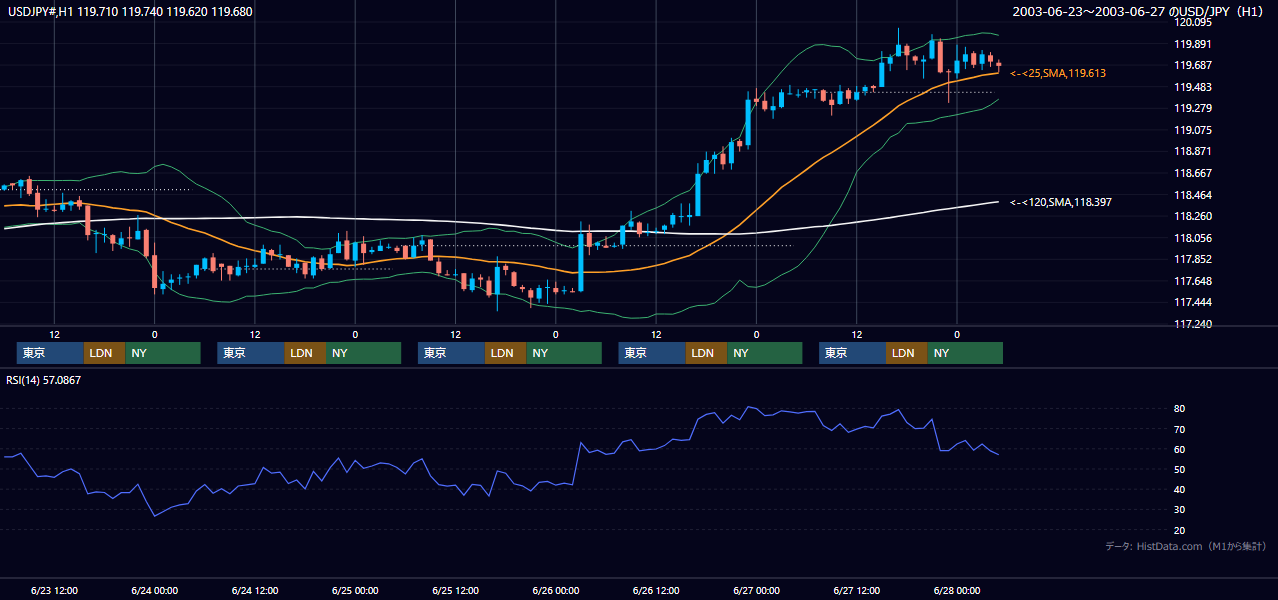Click price axis value 118.871
The height and width of the screenshot is (600, 1278).
tap(1193, 151)
